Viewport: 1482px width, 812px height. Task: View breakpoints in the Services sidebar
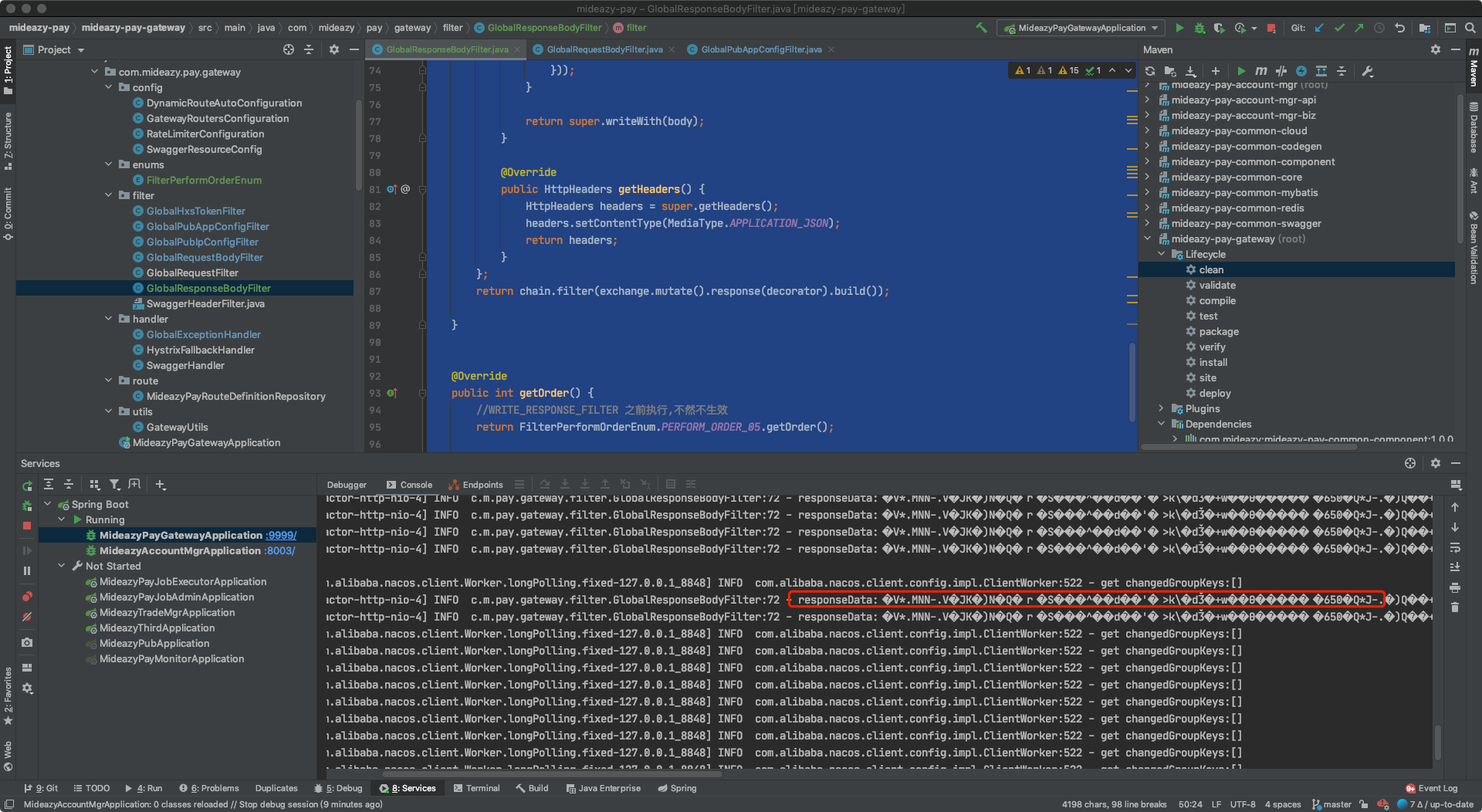click(x=27, y=597)
